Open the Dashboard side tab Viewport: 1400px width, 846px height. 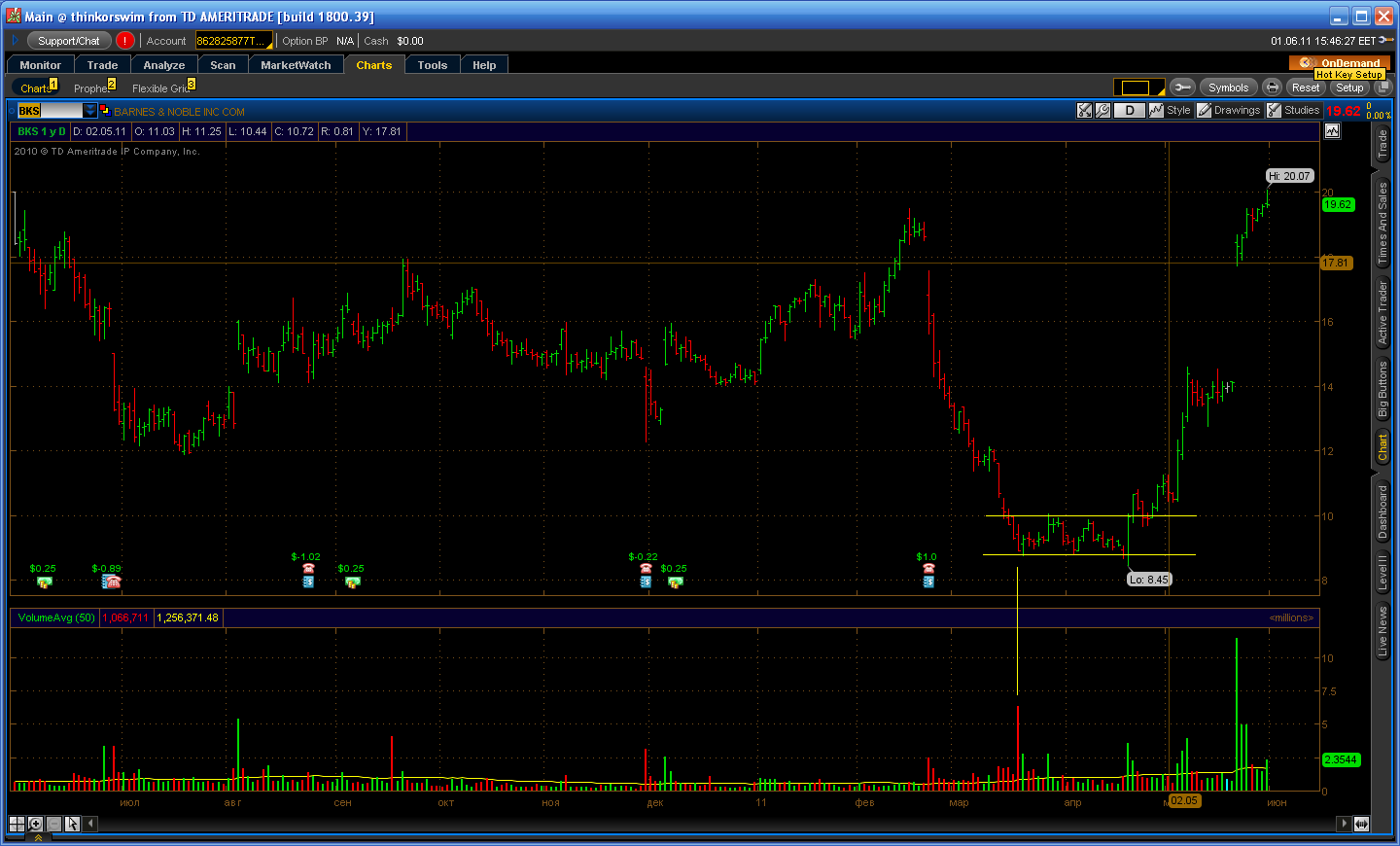pyautogui.click(x=1382, y=512)
